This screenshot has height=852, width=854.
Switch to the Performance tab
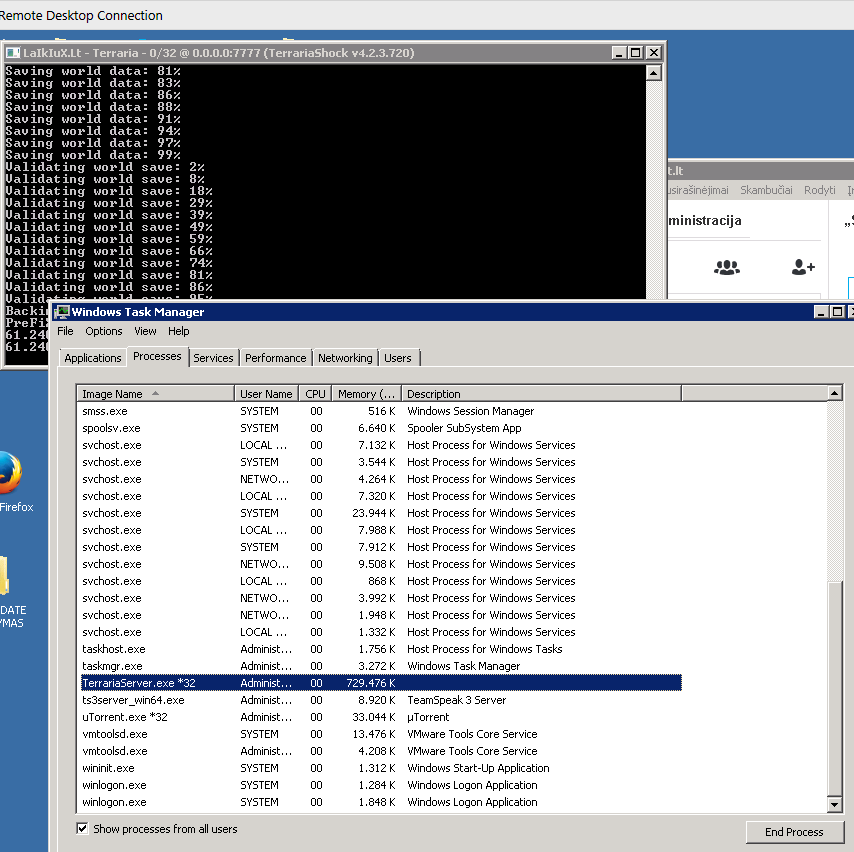tap(275, 358)
